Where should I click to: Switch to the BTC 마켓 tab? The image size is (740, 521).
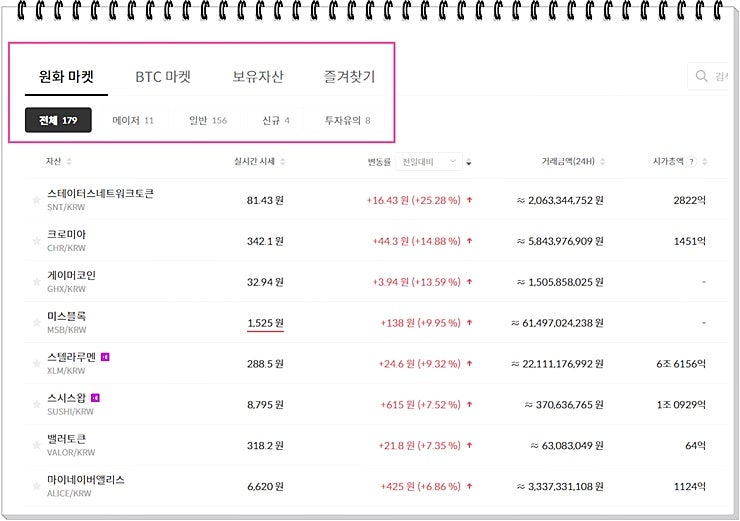pyautogui.click(x=163, y=77)
